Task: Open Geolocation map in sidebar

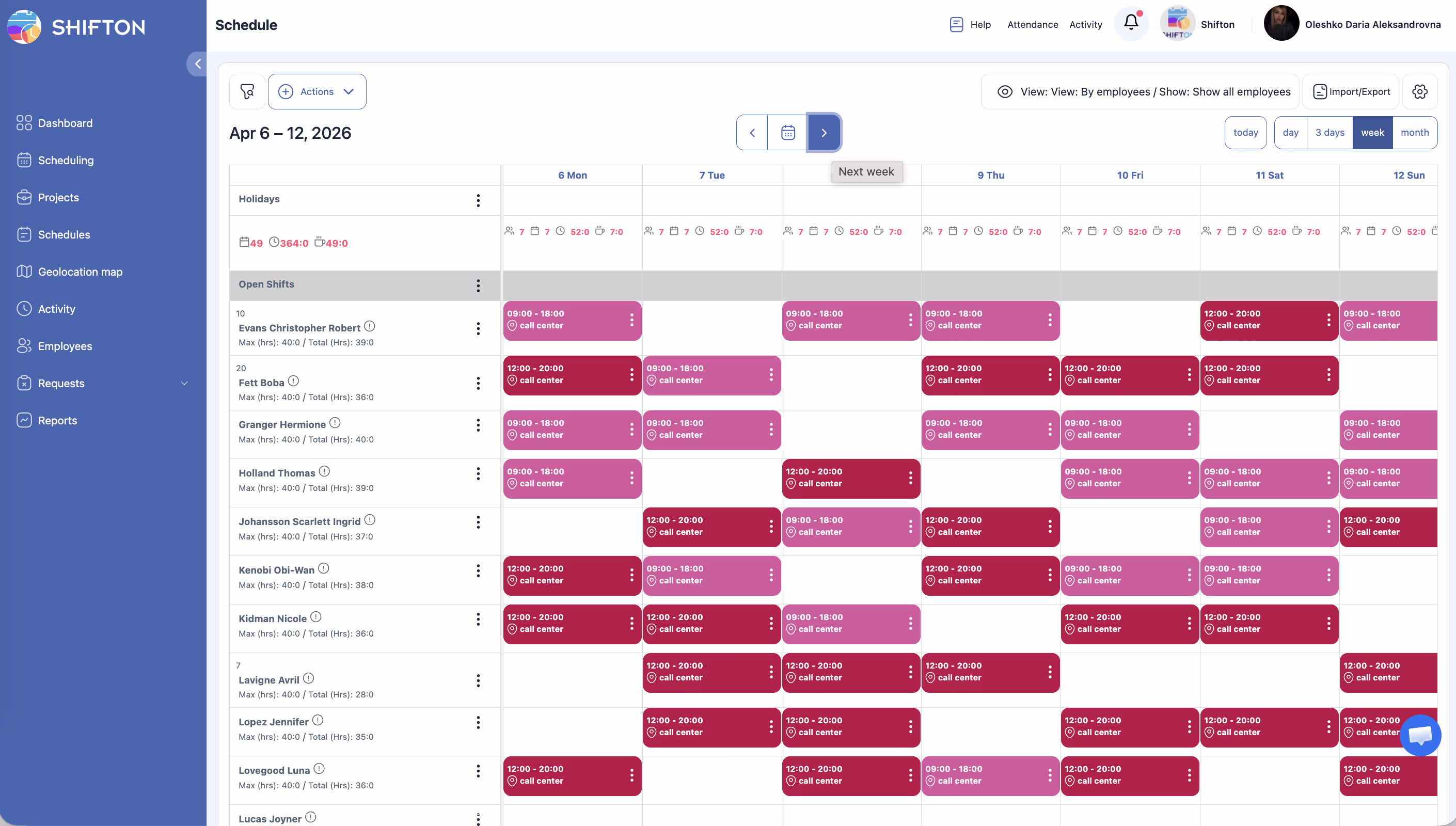Action: [80, 272]
